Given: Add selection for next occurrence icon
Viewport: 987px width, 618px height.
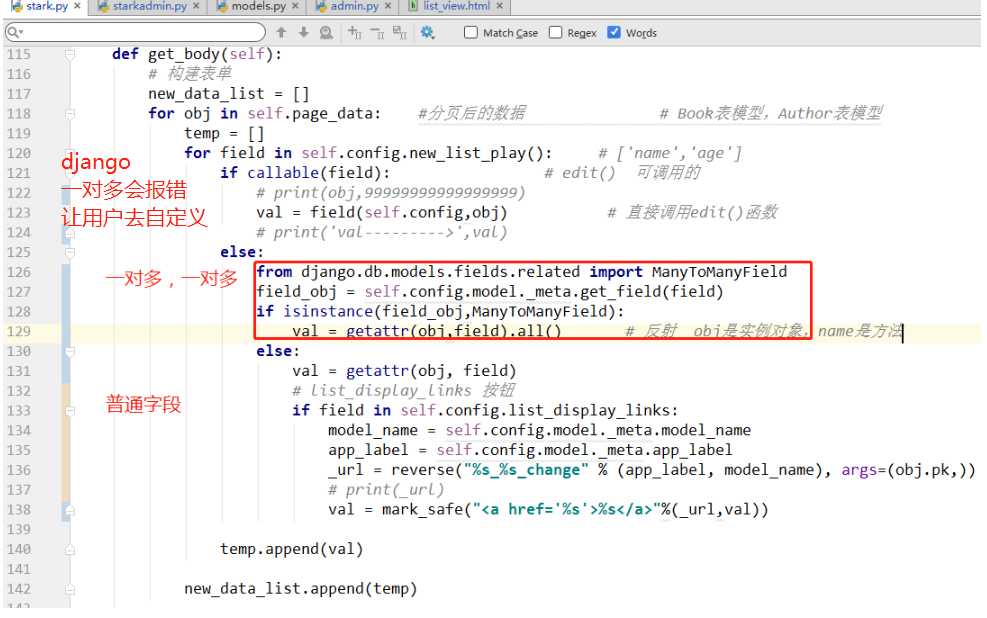Looking at the screenshot, I should [x=354, y=32].
